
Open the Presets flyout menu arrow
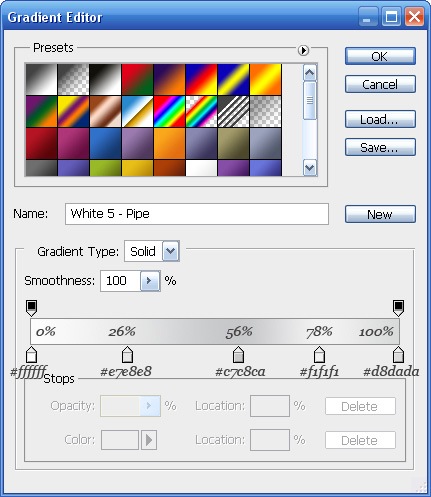(x=303, y=50)
